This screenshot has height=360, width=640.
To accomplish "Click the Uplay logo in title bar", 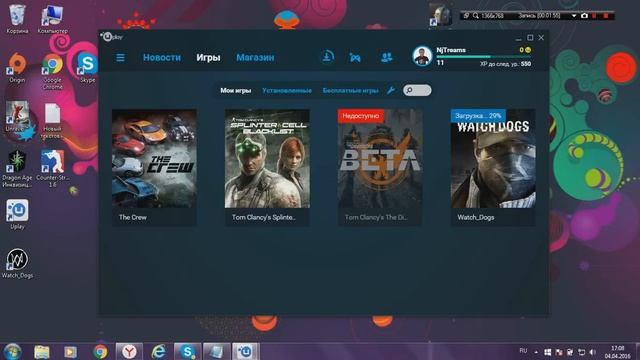I will click(111, 37).
